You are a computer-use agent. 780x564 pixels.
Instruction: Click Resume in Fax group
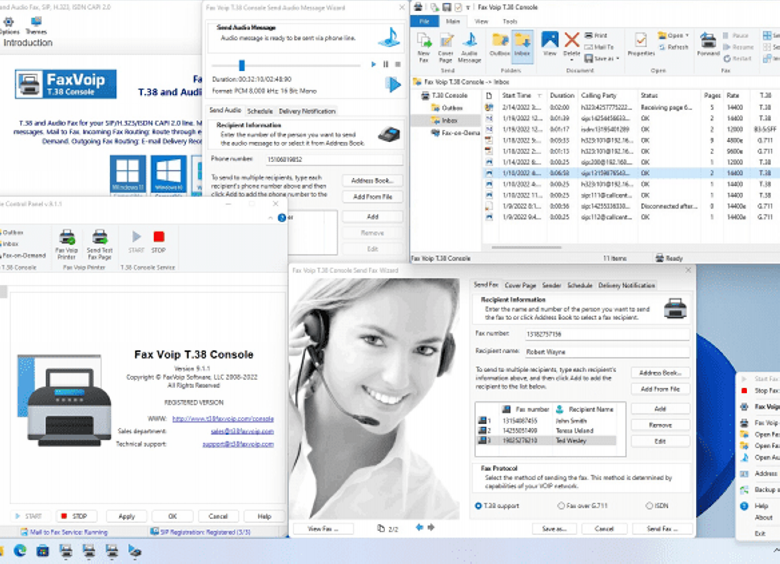738,47
